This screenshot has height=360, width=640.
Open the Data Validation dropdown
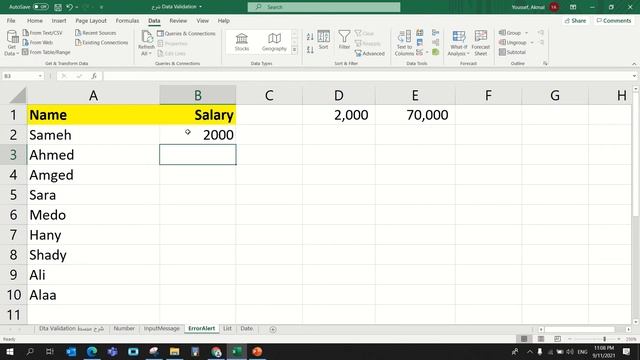pyautogui.click(x=427, y=52)
